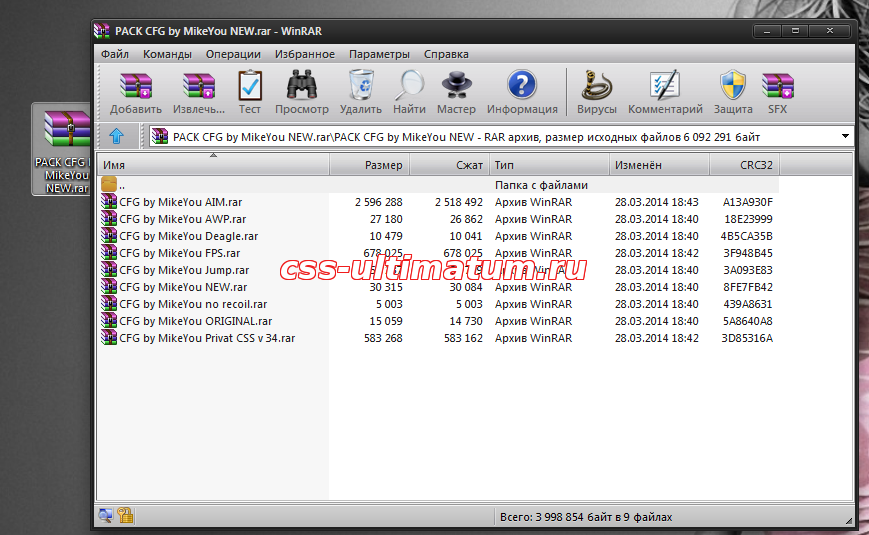Open the Избранное menu
The width and height of the screenshot is (869, 535).
click(305, 54)
